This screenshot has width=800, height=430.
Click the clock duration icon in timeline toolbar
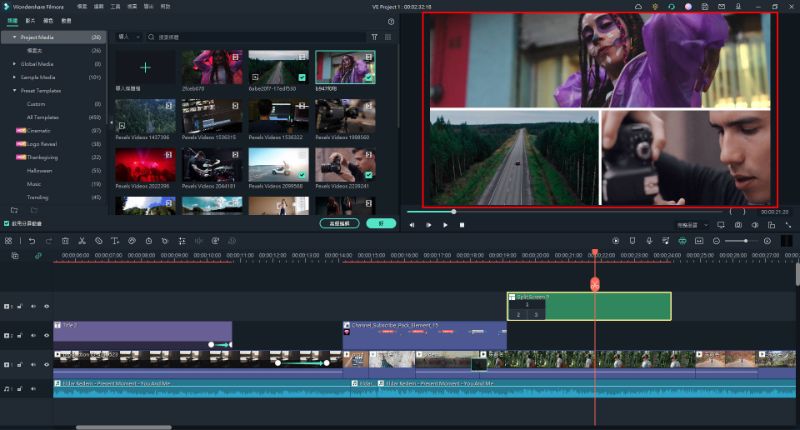tap(148, 241)
